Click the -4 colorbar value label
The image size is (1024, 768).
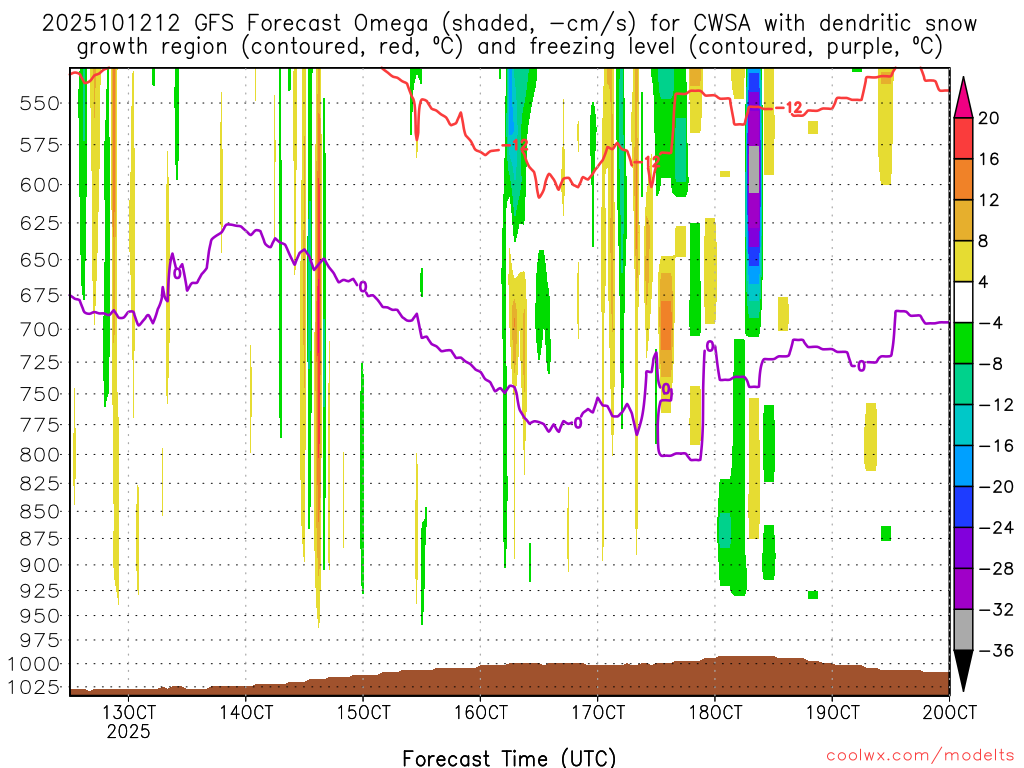click(991, 323)
